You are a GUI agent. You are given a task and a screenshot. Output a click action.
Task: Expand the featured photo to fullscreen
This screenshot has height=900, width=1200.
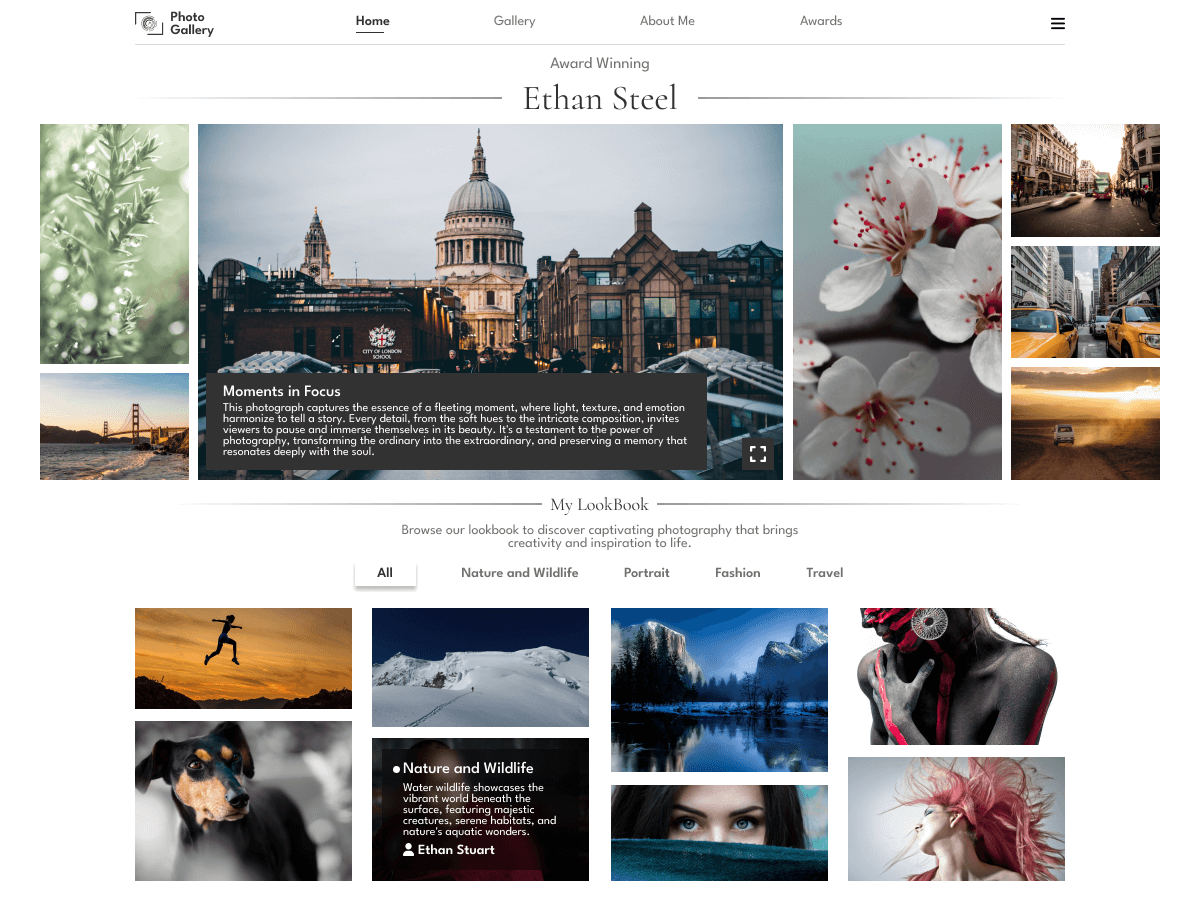[x=757, y=455]
